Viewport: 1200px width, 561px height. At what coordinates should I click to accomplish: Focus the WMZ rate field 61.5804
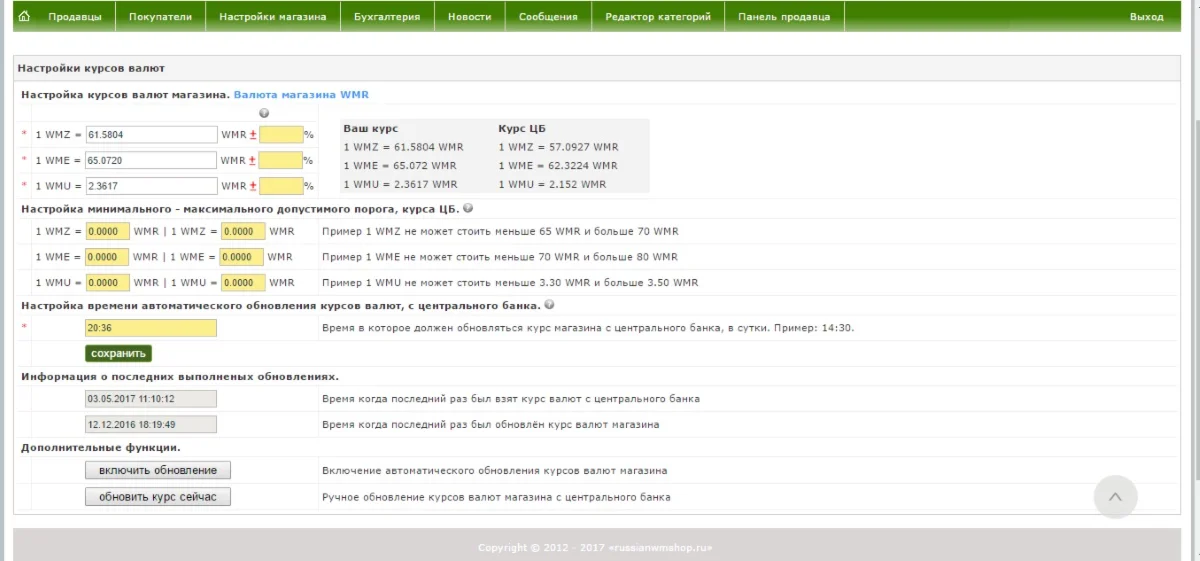tap(151, 134)
